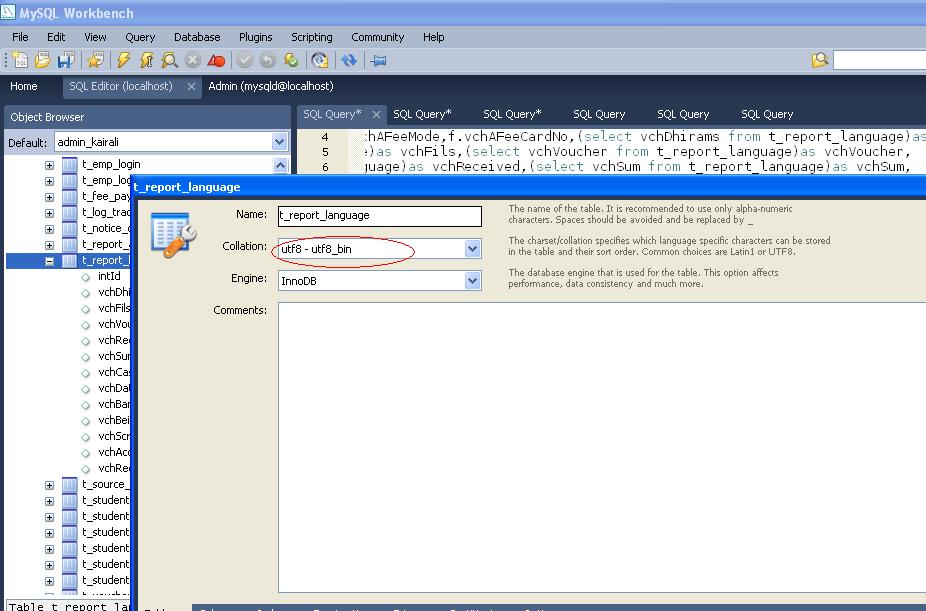Select the t_fee_pay table row
The height and width of the screenshot is (611, 926).
coord(106,197)
